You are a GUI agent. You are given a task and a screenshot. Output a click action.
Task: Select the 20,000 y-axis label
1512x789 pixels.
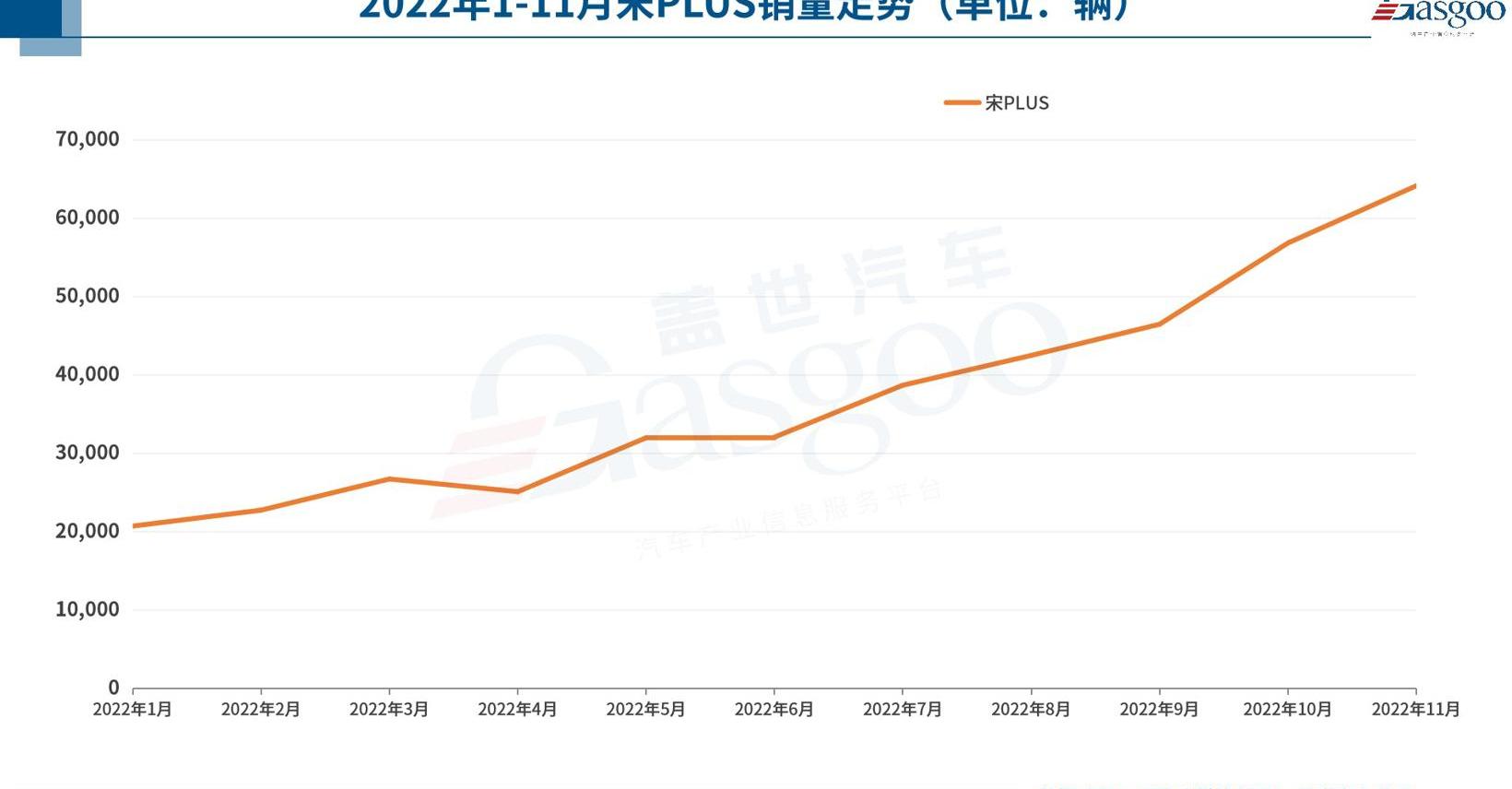pos(88,531)
